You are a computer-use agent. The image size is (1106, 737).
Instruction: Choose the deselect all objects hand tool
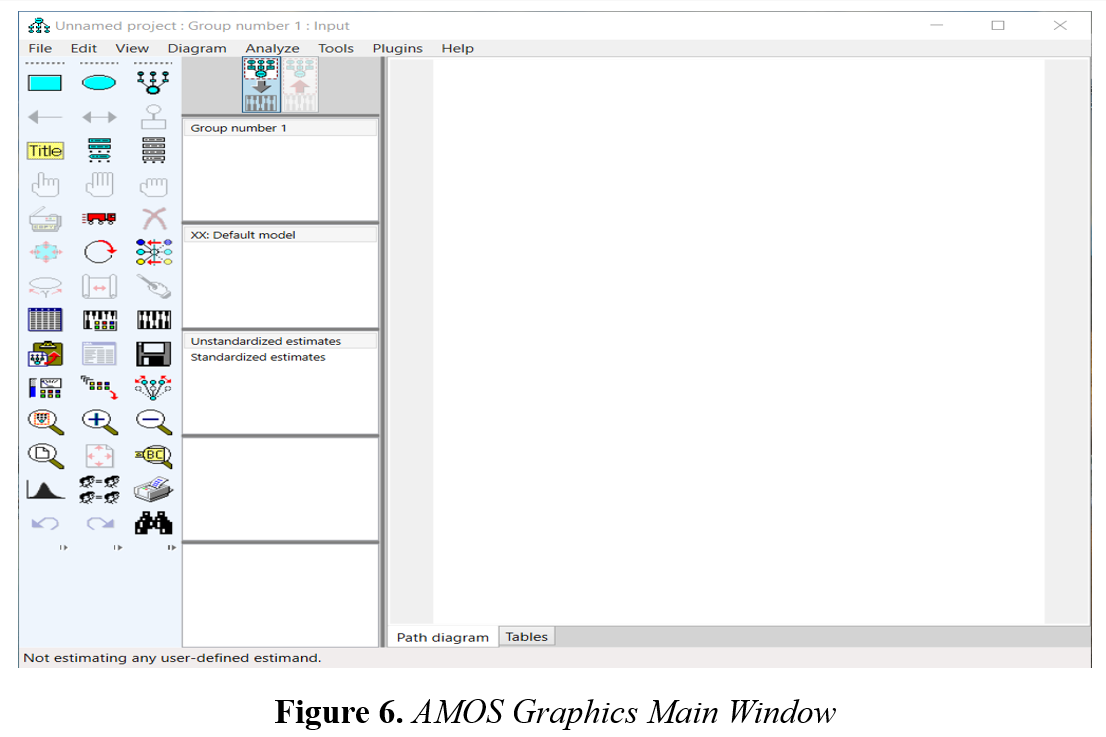click(153, 186)
